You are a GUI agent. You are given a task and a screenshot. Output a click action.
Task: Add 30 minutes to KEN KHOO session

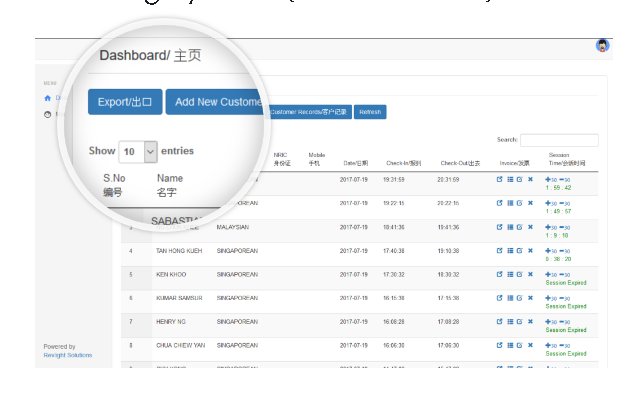point(551,275)
